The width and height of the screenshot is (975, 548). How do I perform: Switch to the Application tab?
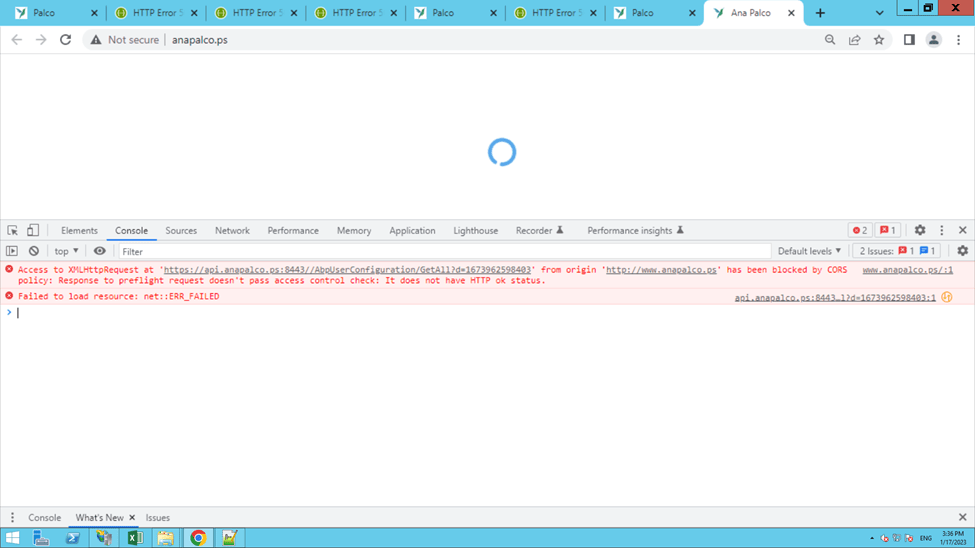click(412, 230)
